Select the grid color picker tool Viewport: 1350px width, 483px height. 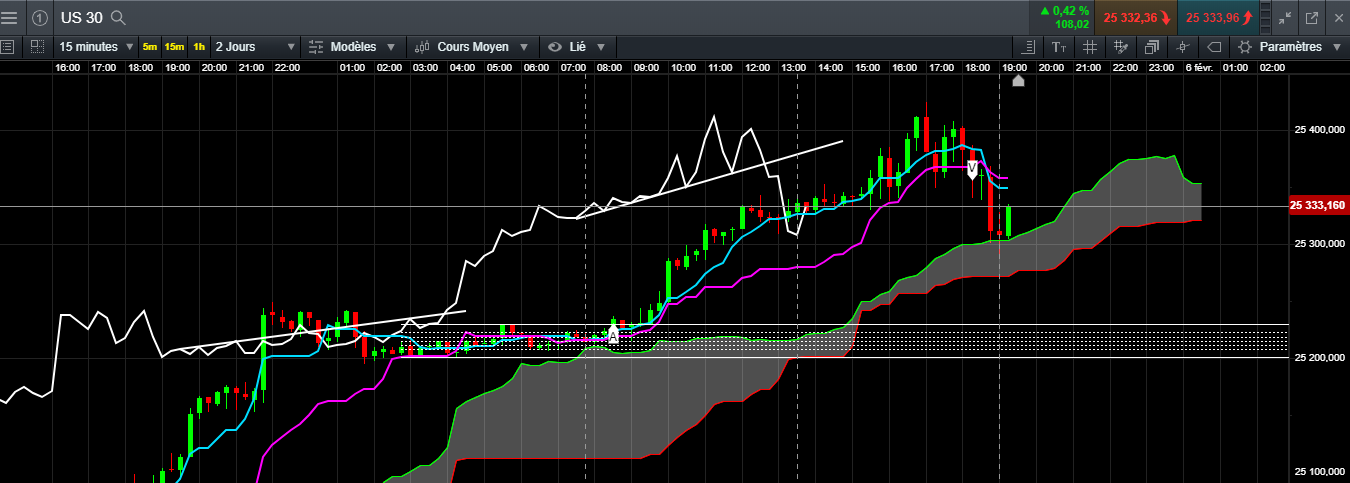coord(1121,47)
